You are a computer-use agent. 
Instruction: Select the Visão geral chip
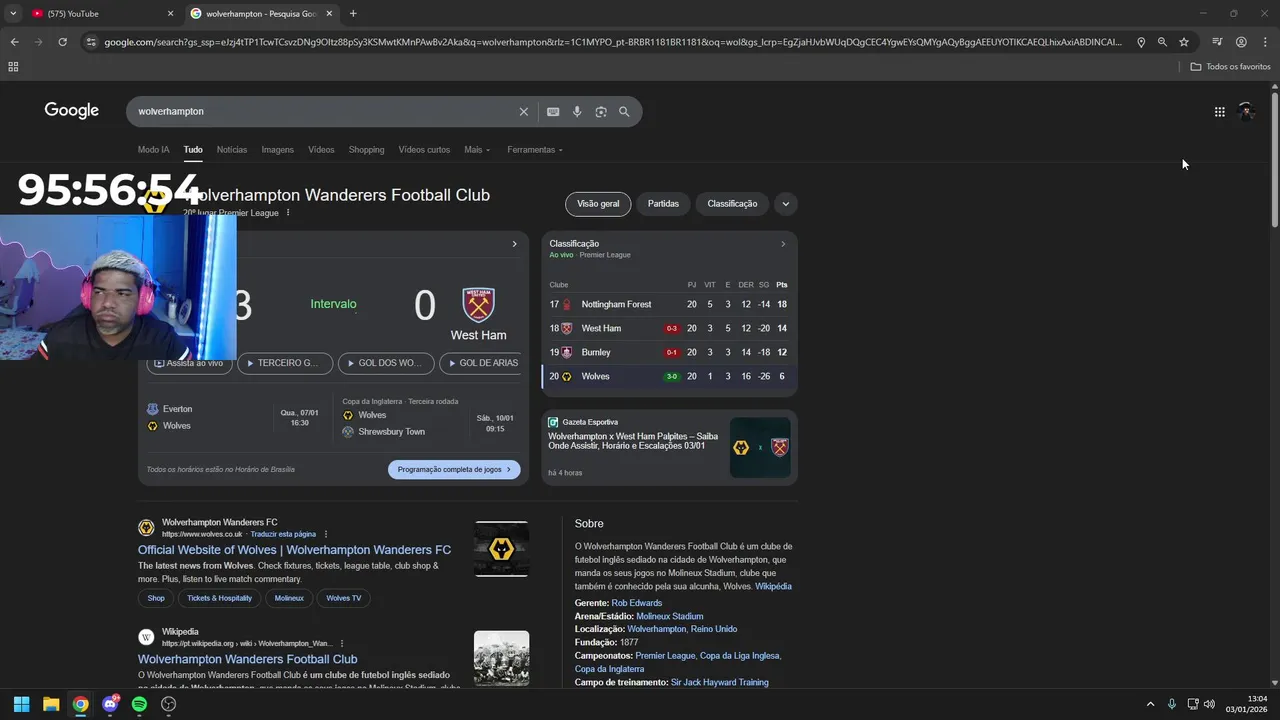pyautogui.click(x=598, y=204)
